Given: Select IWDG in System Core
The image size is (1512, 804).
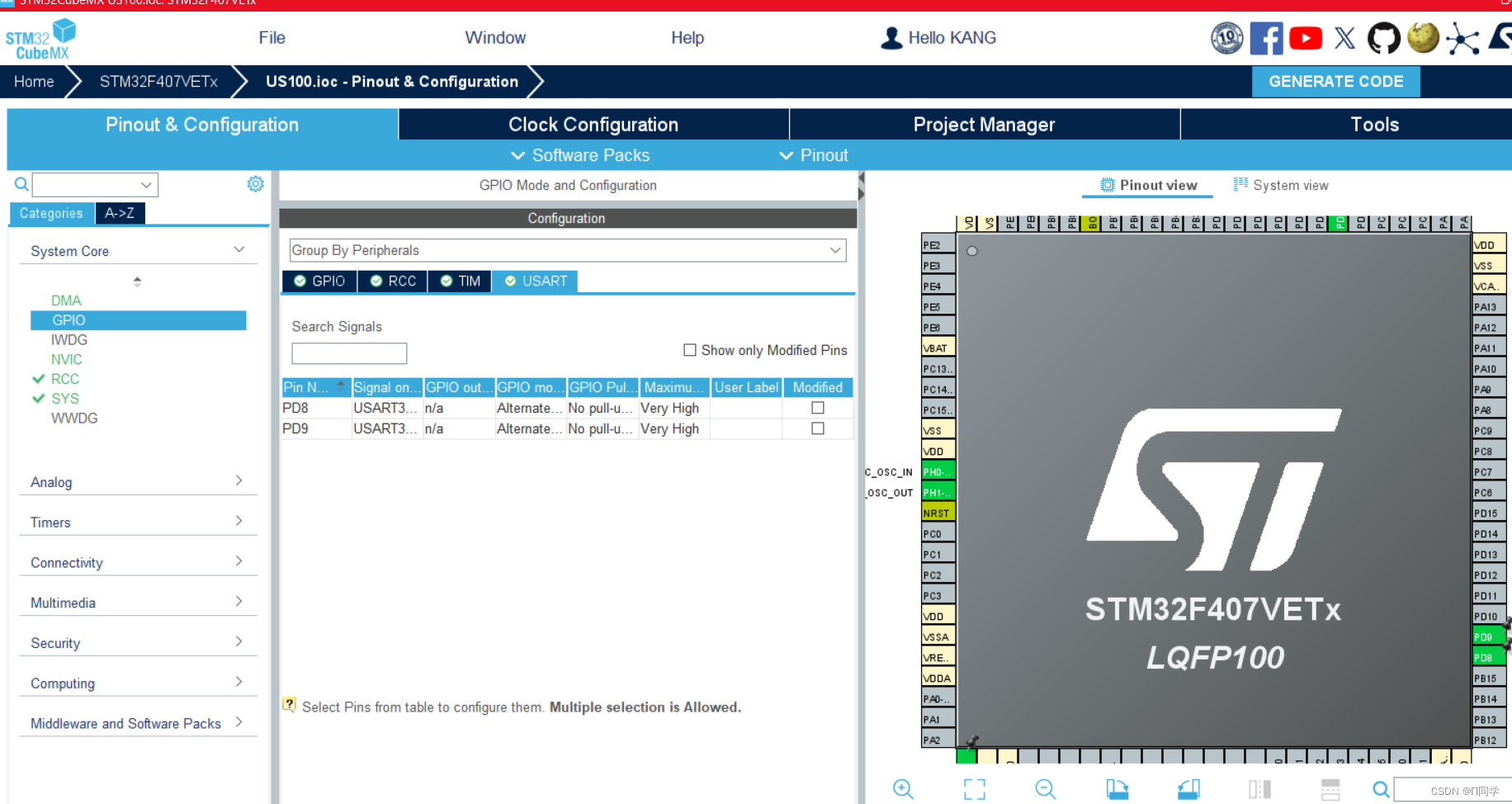Looking at the screenshot, I should click(x=69, y=339).
